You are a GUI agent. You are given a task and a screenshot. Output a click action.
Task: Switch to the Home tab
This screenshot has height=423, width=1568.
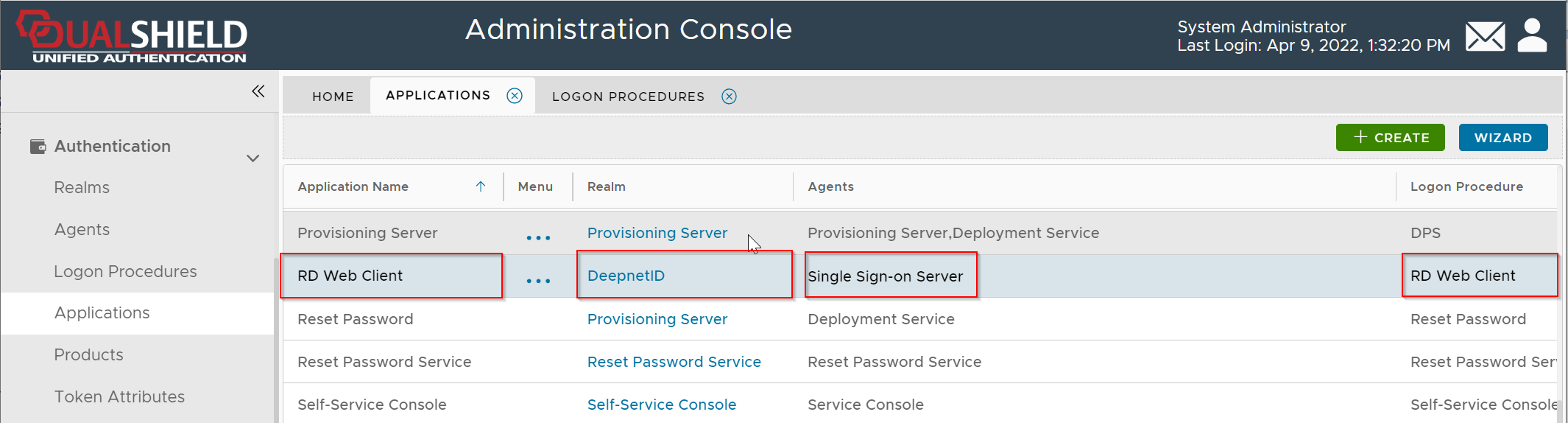[x=333, y=97]
